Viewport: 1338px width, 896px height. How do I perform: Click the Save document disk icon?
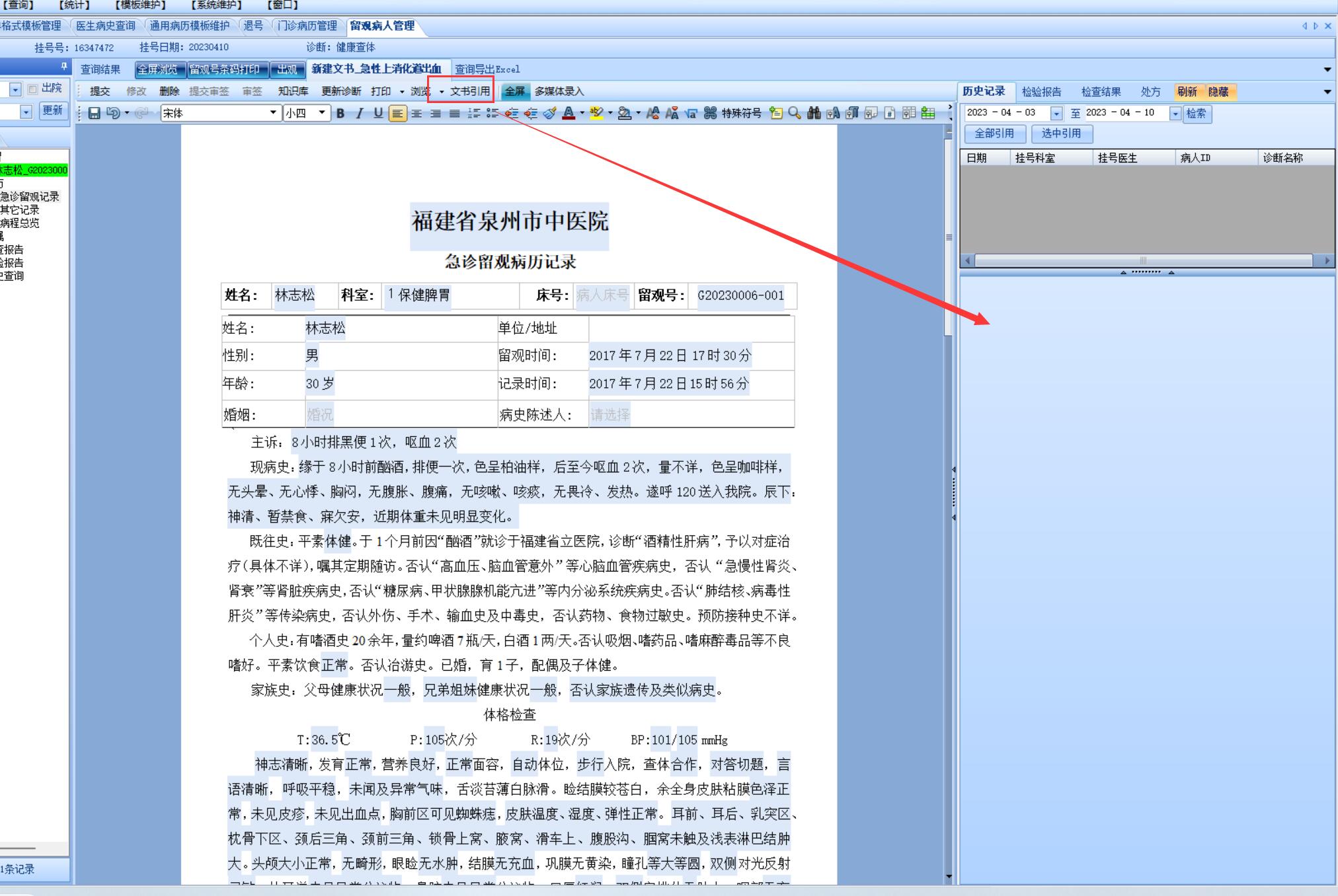coord(94,113)
